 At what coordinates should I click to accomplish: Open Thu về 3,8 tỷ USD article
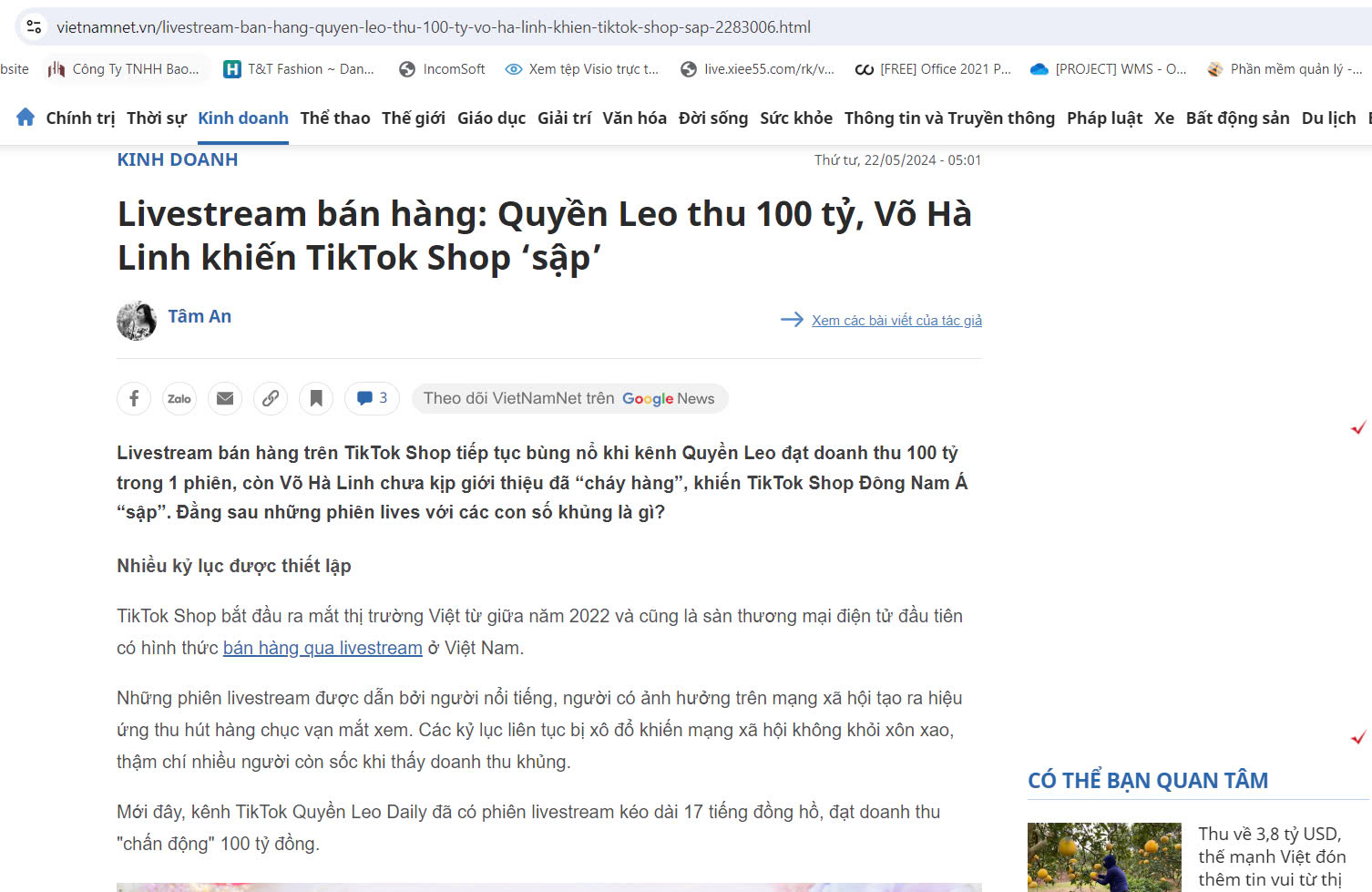point(1272,856)
